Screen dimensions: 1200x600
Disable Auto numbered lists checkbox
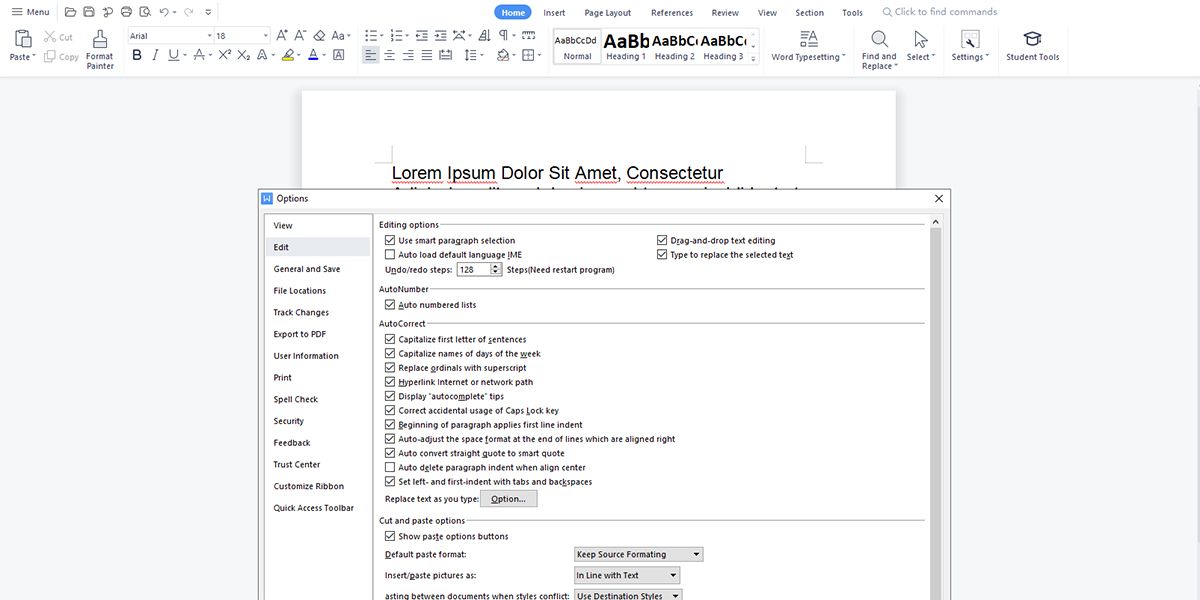(390, 305)
